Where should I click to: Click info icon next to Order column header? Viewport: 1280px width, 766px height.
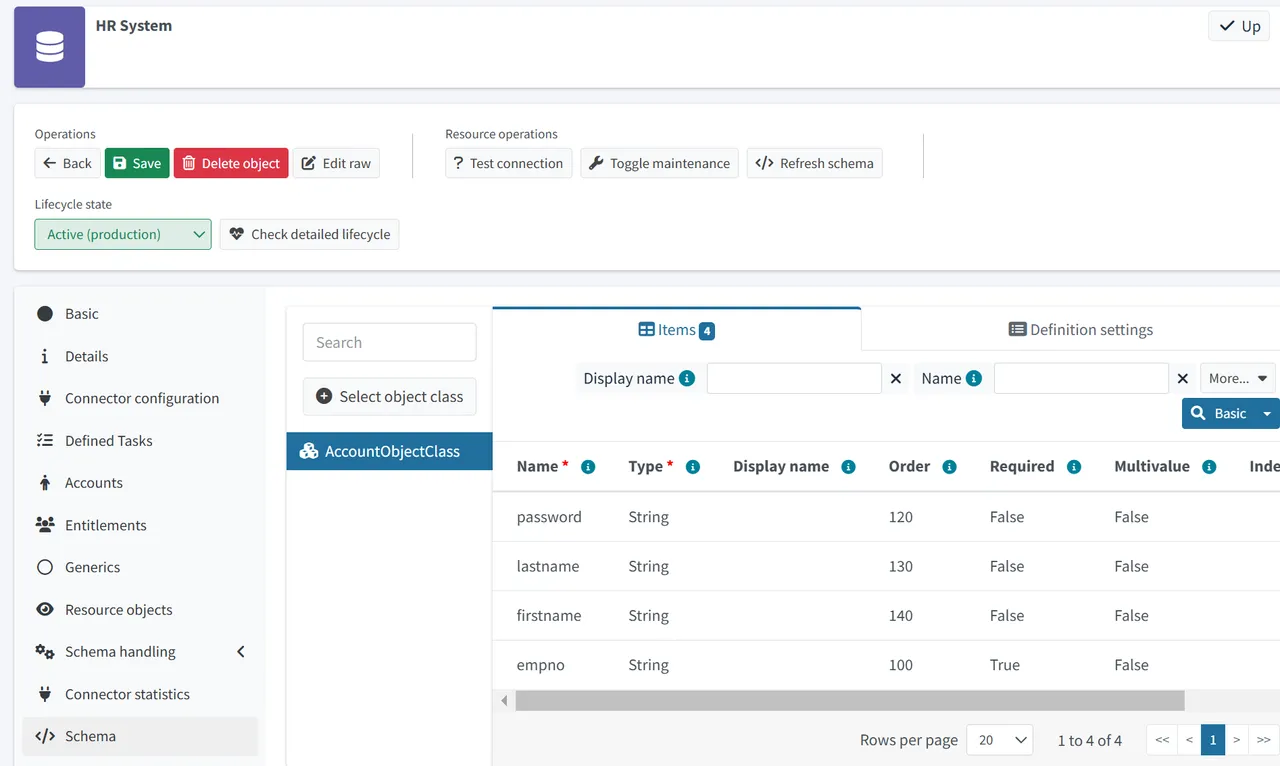coord(949,467)
